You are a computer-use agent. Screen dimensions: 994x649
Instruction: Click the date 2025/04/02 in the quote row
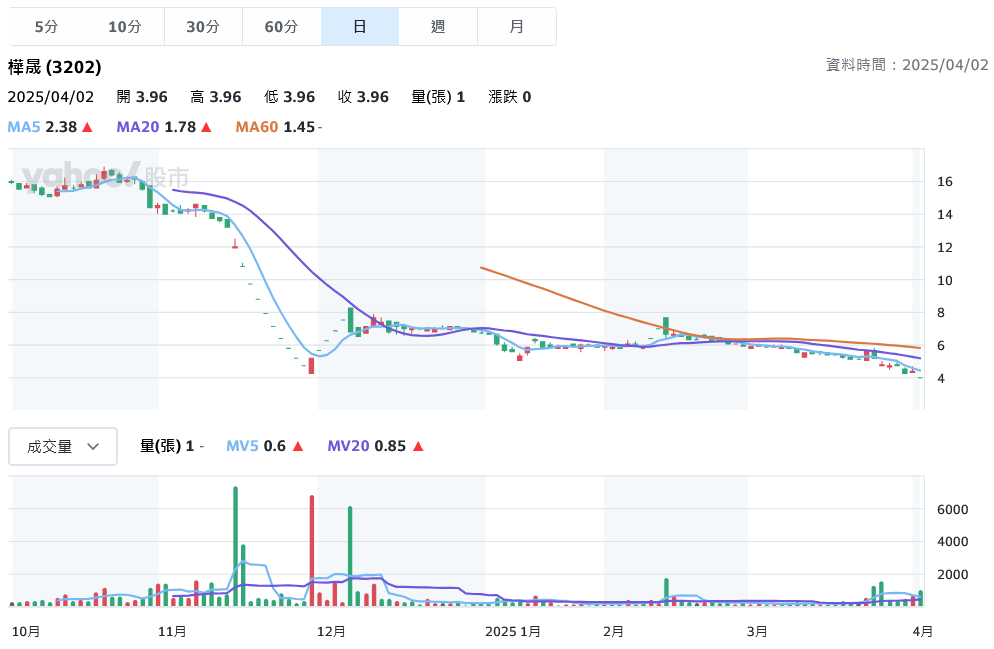(x=51, y=97)
